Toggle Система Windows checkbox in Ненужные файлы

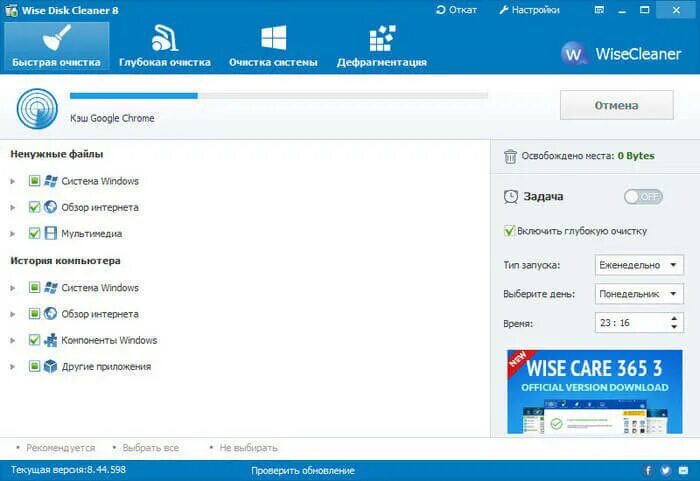(x=34, y=180)
